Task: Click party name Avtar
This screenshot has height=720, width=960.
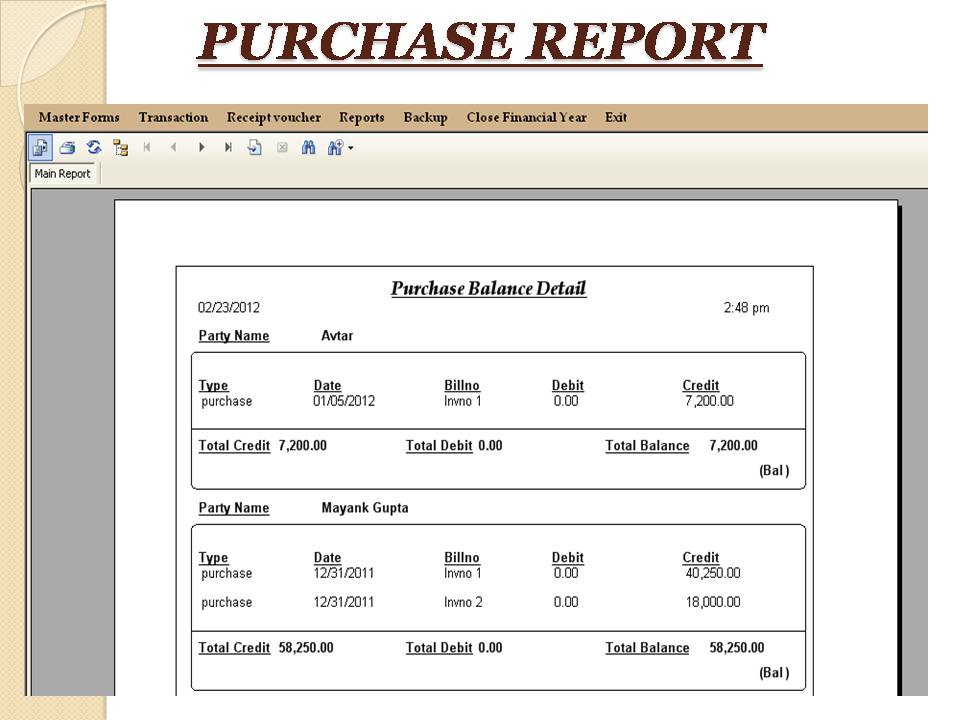Action: [337, 336]
